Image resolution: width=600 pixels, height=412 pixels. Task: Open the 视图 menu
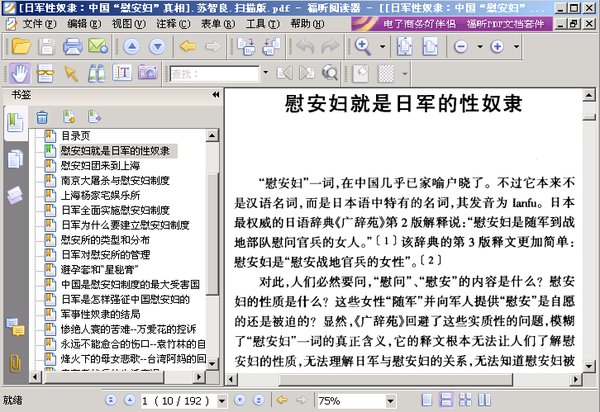[129, 24]
